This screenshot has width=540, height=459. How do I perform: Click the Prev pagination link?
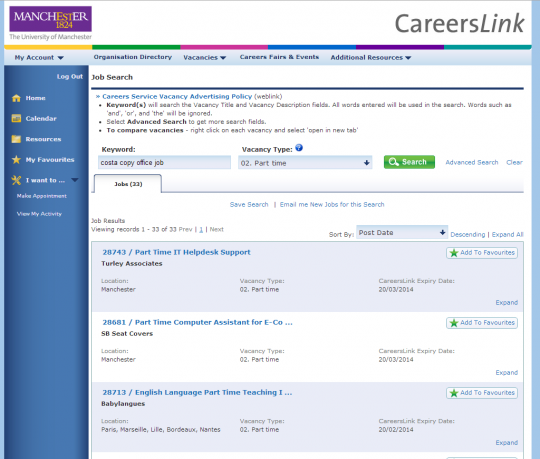185,229
